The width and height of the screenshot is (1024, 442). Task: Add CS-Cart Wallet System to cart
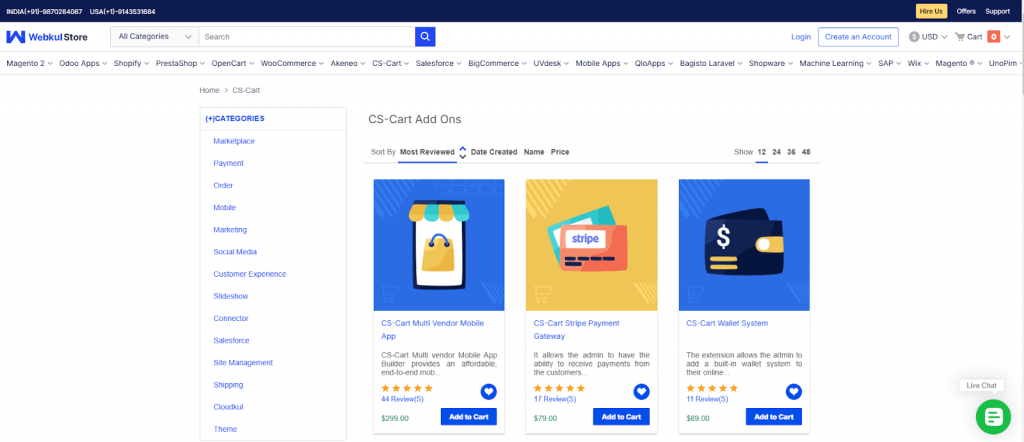tap(773, 417)
